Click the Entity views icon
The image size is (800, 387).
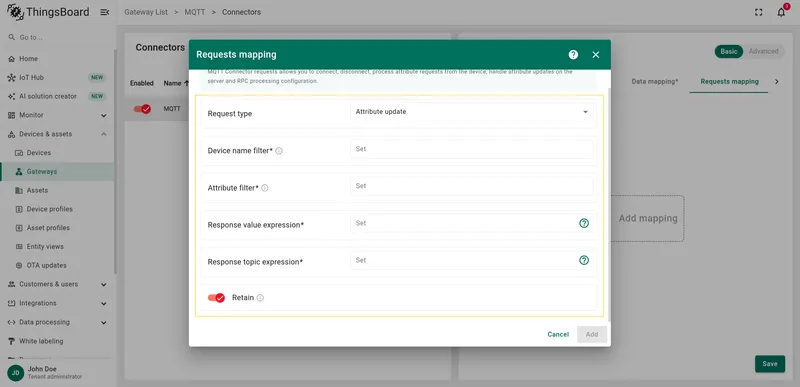(x=19, y=247)
